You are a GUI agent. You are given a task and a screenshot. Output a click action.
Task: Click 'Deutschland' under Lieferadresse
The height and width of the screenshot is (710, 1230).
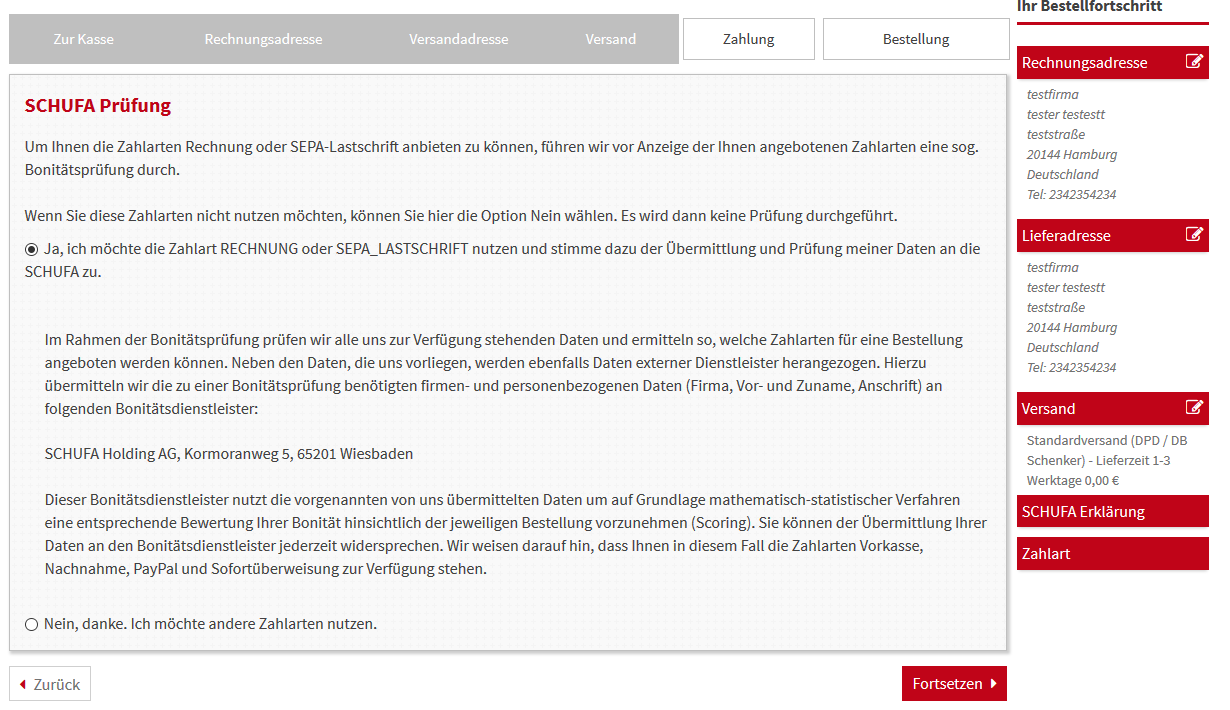tap(1063, 347)
